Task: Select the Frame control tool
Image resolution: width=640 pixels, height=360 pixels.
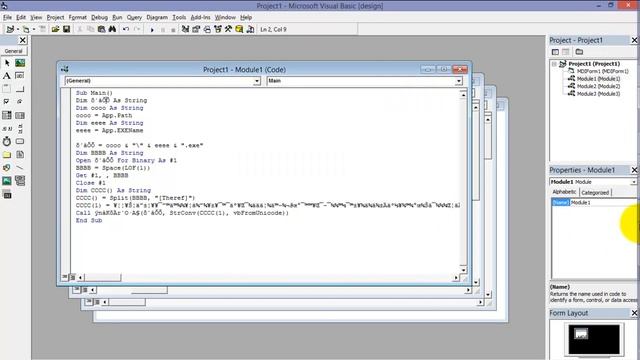Action: 7,89
